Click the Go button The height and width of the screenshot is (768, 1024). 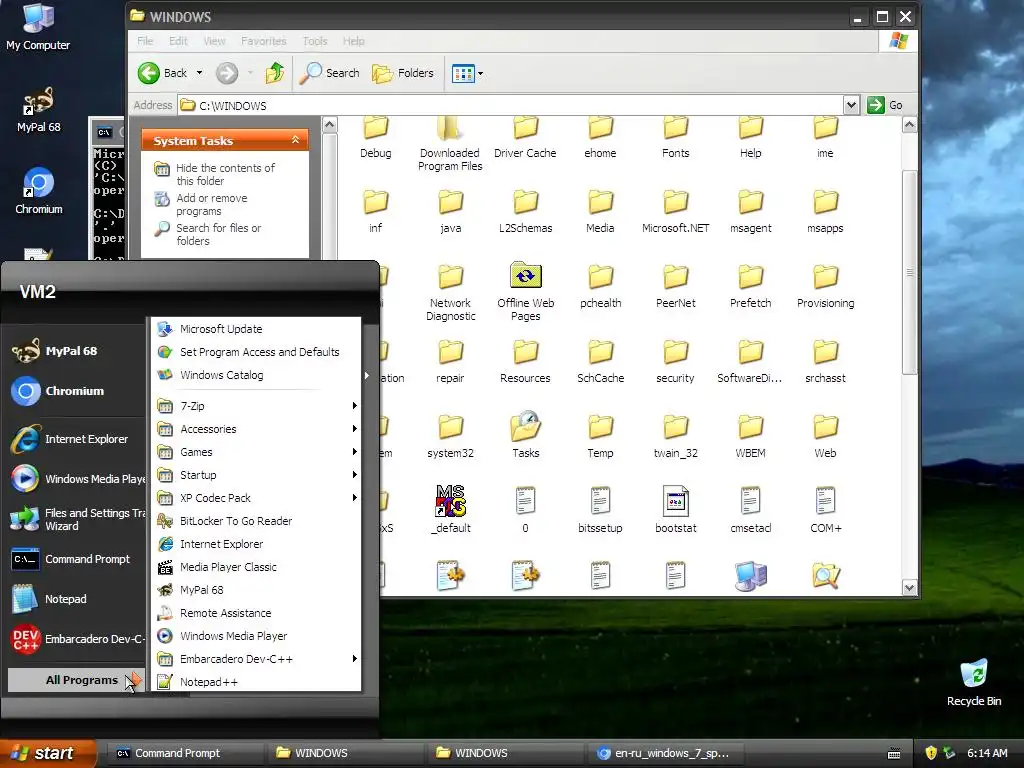point(886,104)
